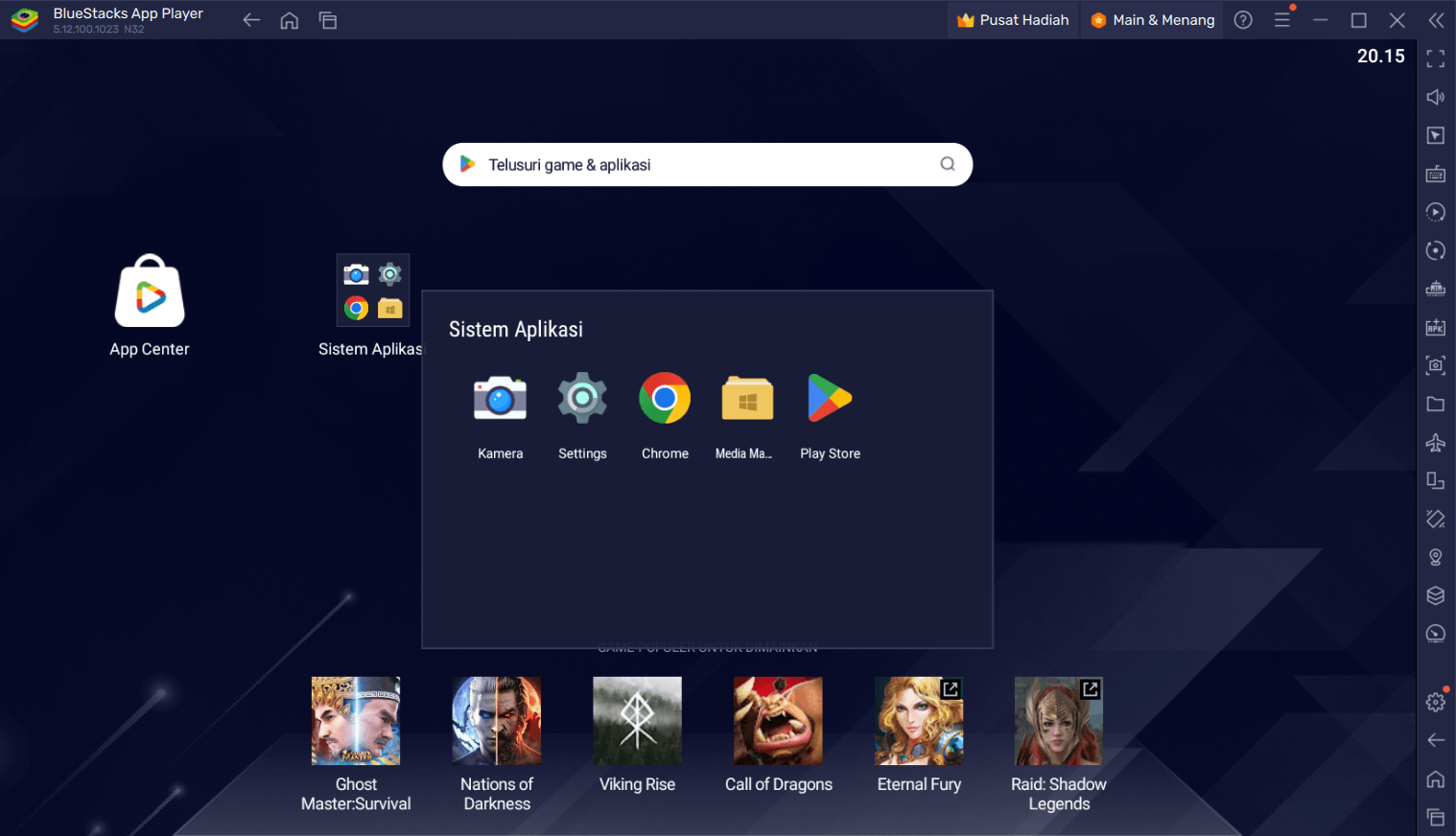
Task: Open the hamburger menu in title bar
Action: [1282, 20]
